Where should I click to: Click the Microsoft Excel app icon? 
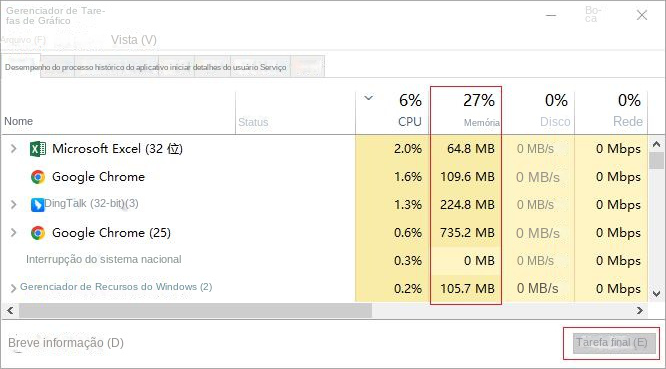tap(38, 149)
